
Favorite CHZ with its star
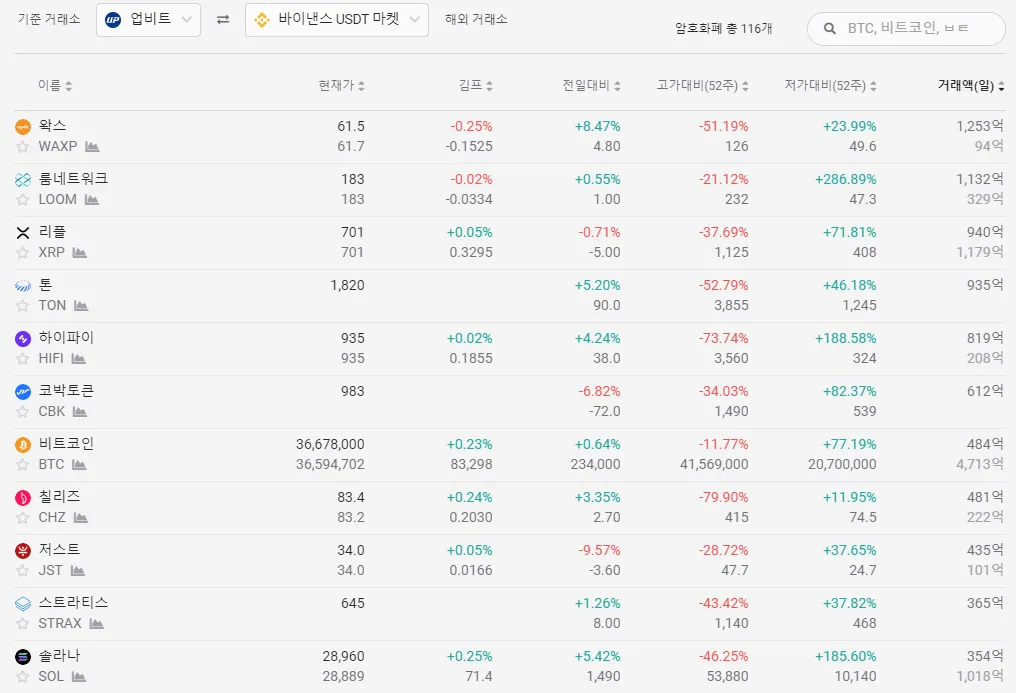[x=23, y=518]
